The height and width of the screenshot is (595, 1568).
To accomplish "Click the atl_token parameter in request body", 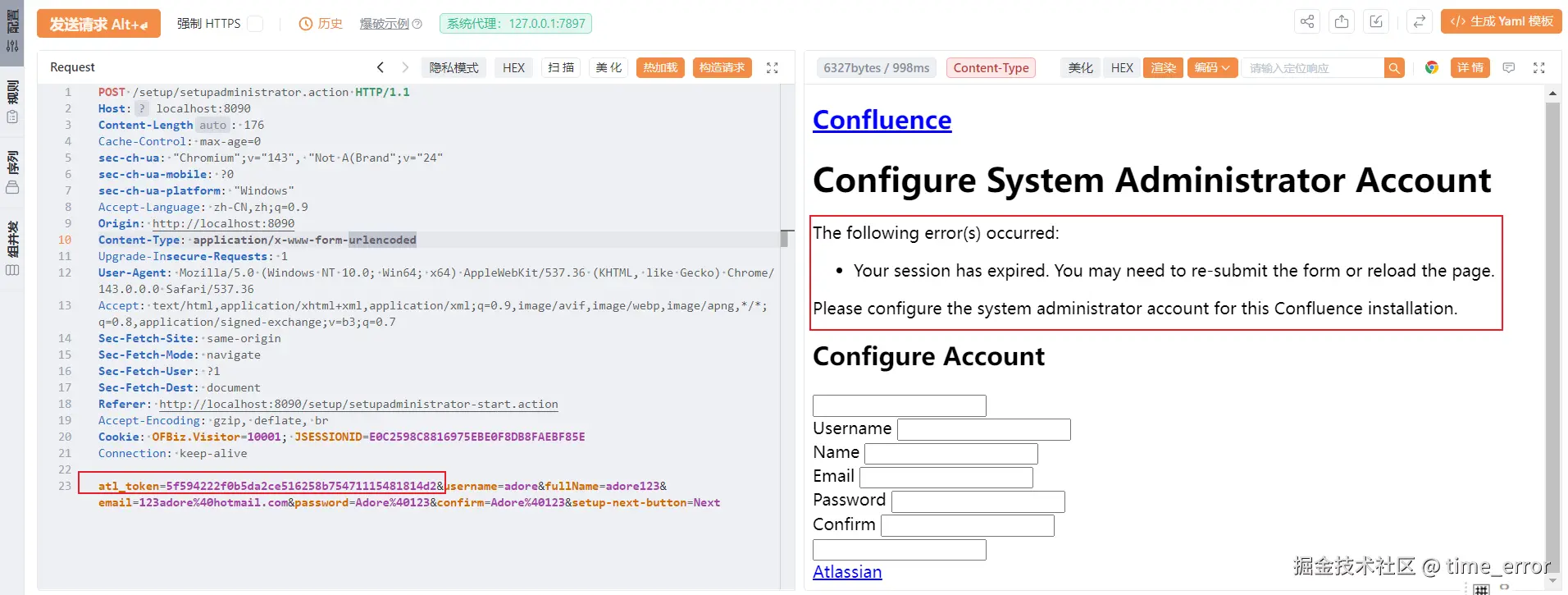I will pos(267,486).
